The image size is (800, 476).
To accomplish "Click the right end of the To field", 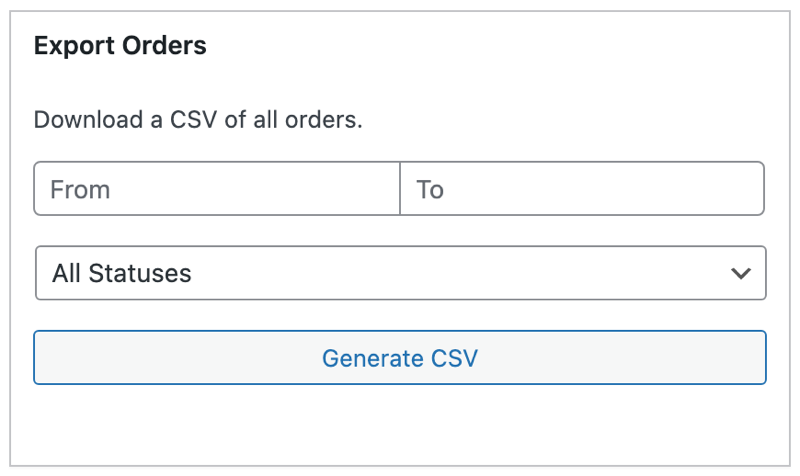I will tap(740, 189).
